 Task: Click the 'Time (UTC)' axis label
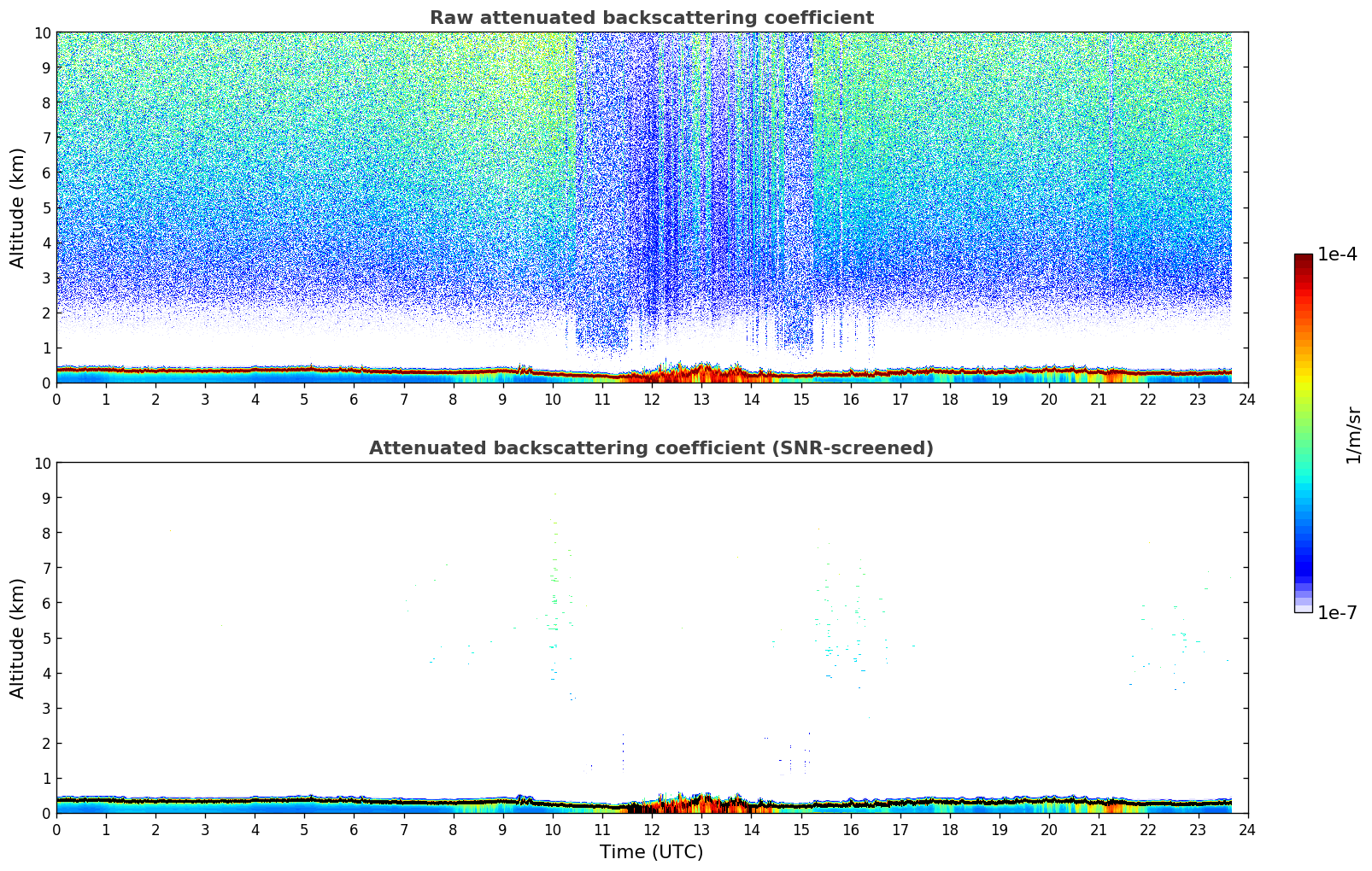[651, 852]
